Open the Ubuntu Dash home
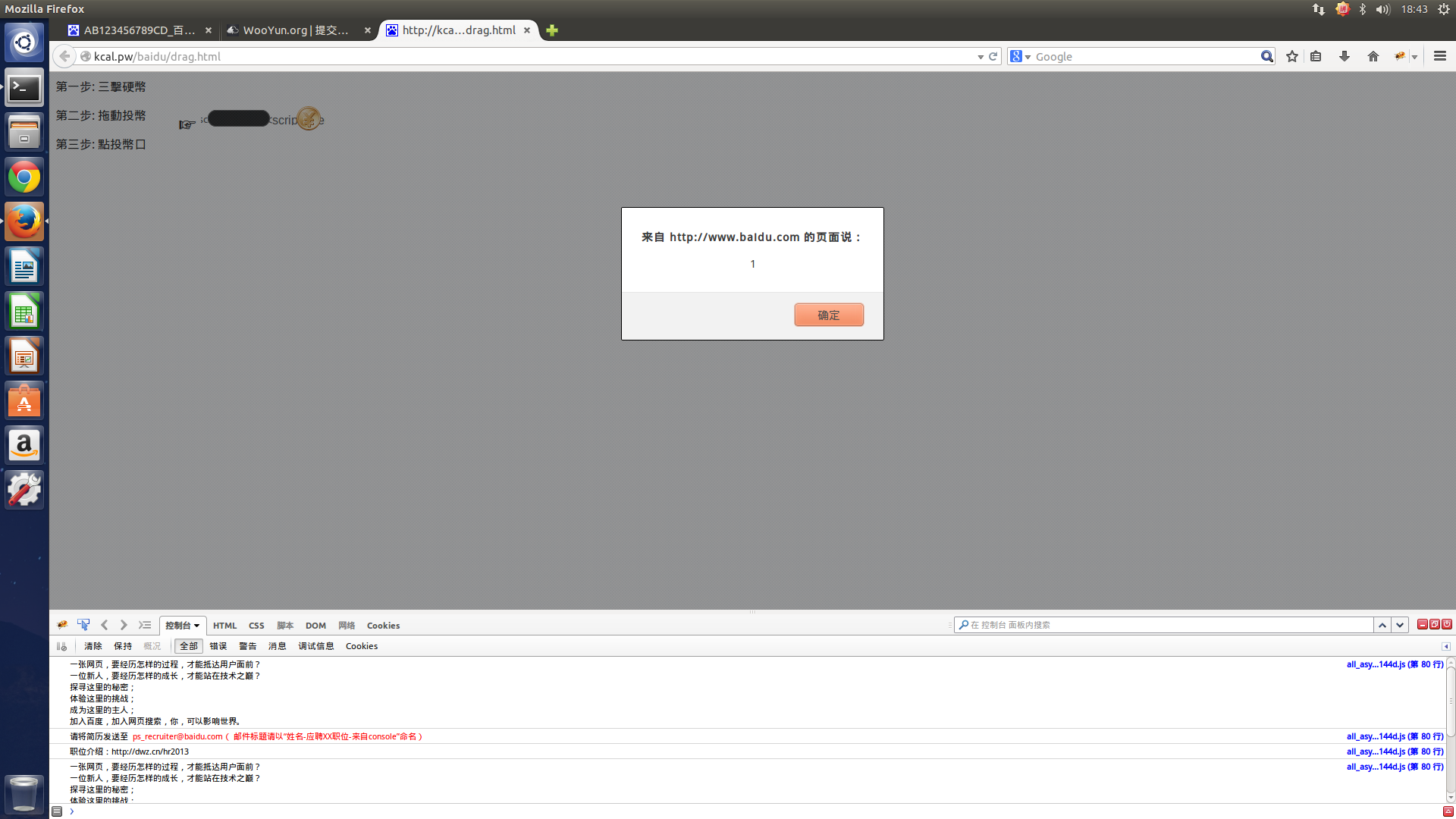The width and height of the screenshot is (1456, 819). click(x=24, y=42)
